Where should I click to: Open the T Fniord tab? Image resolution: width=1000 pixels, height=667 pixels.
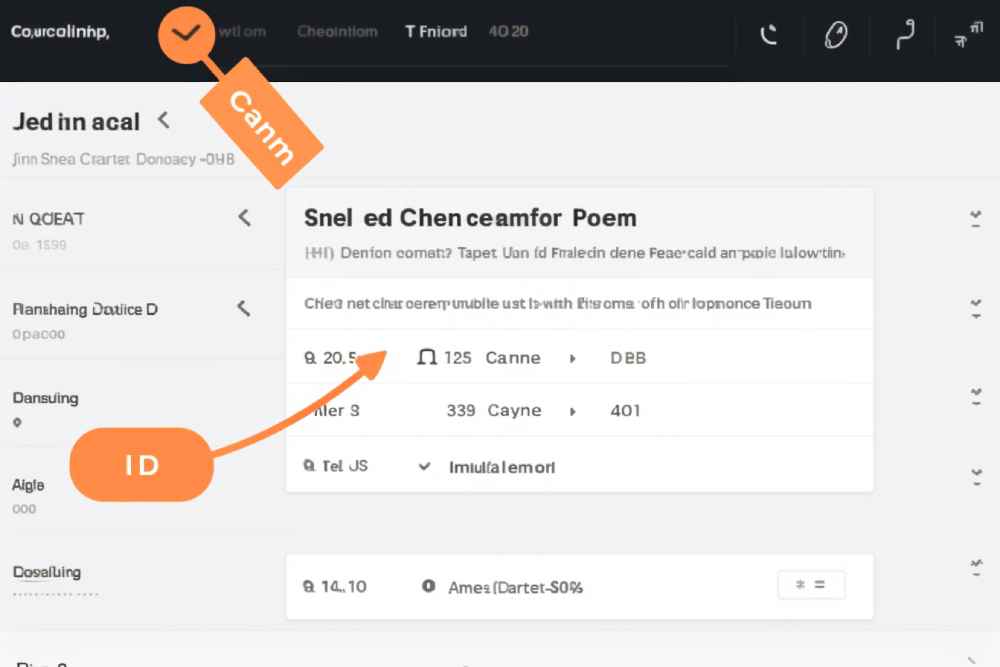pyautogui.click(x=436, y=32)
